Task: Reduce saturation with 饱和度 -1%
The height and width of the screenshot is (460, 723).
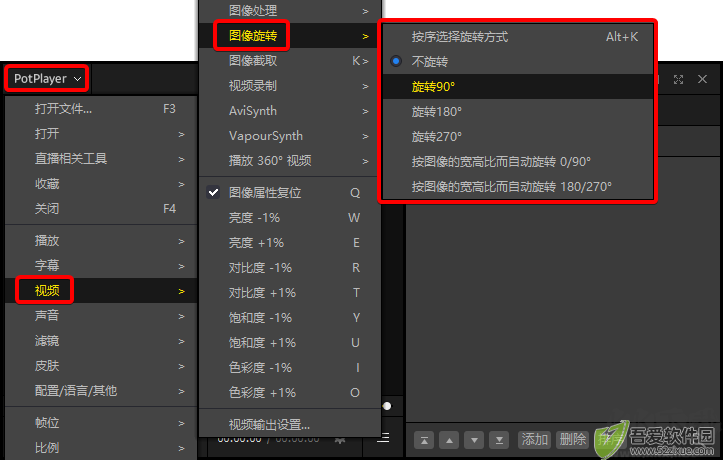Action: 290,318
